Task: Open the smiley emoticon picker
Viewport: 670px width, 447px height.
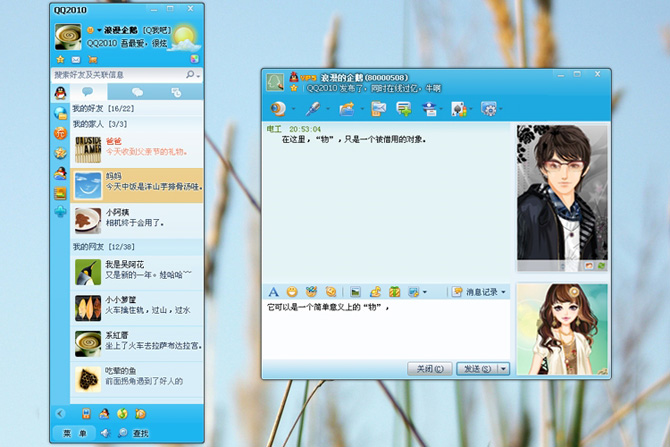Action: click(292, 292)
